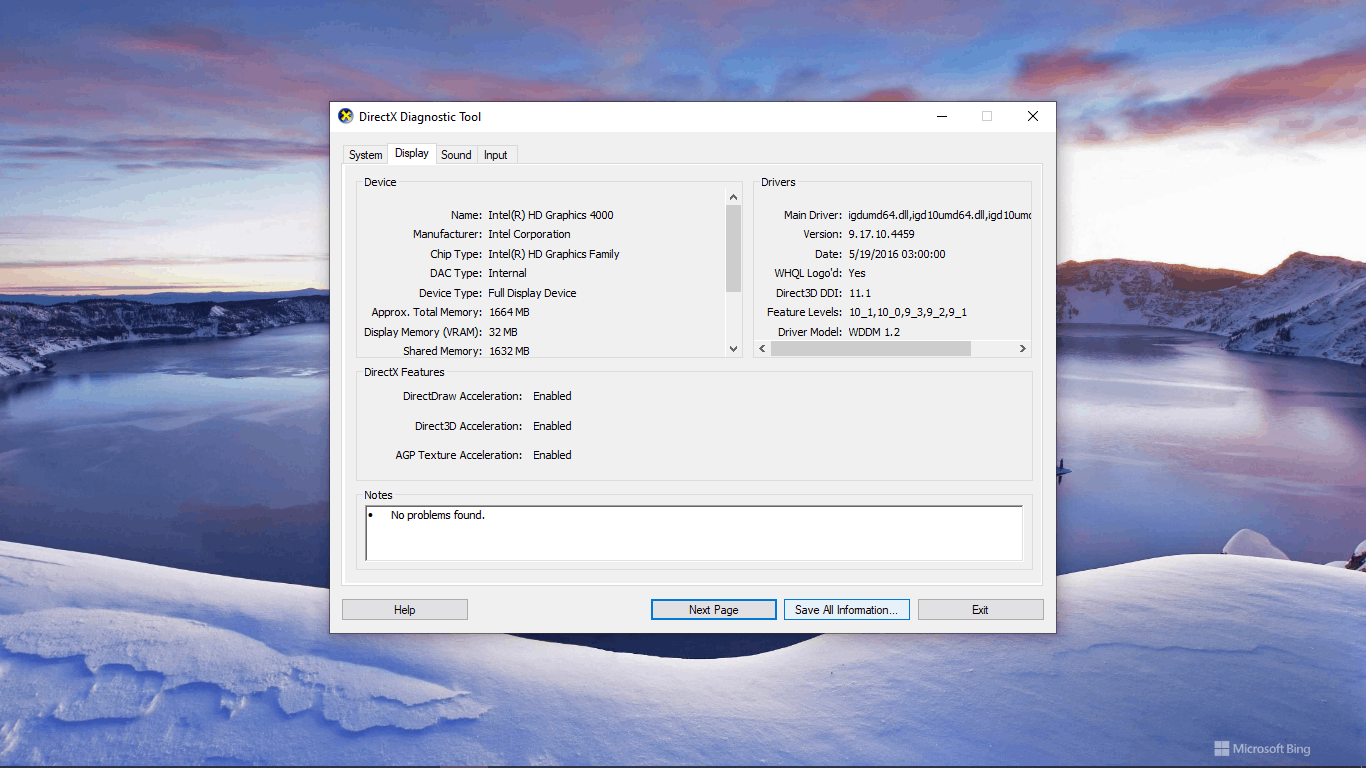This screenshot has height=768, width=1366.
Task: Click the '1632 MB' shared memory value
Action: [509, 351]
